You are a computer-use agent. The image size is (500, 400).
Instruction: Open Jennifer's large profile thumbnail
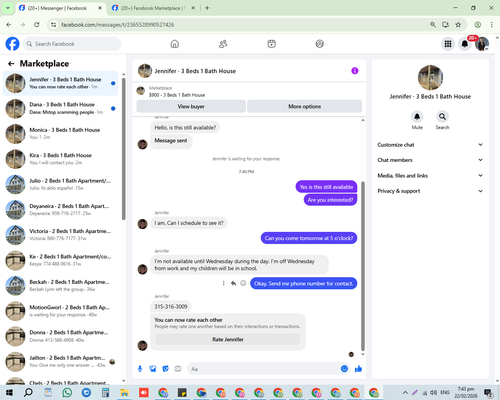coord(430,77)
